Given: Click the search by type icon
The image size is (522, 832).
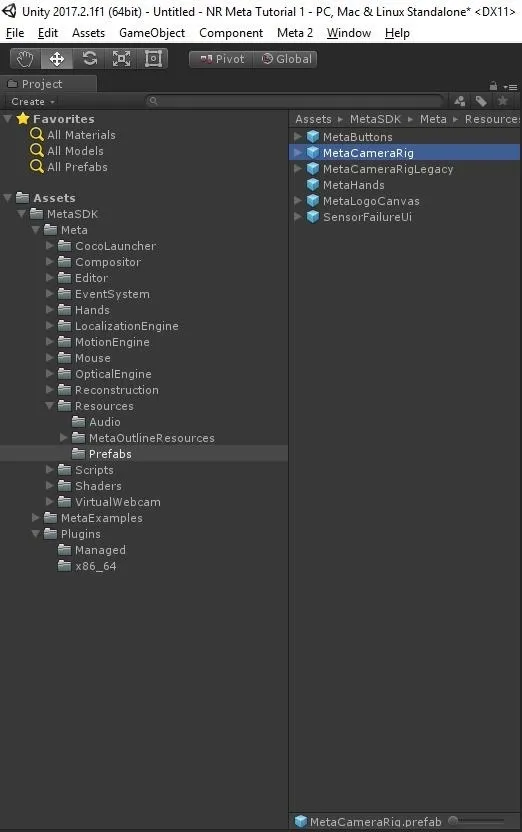Looking at the screenshot, I should (459, 101).
